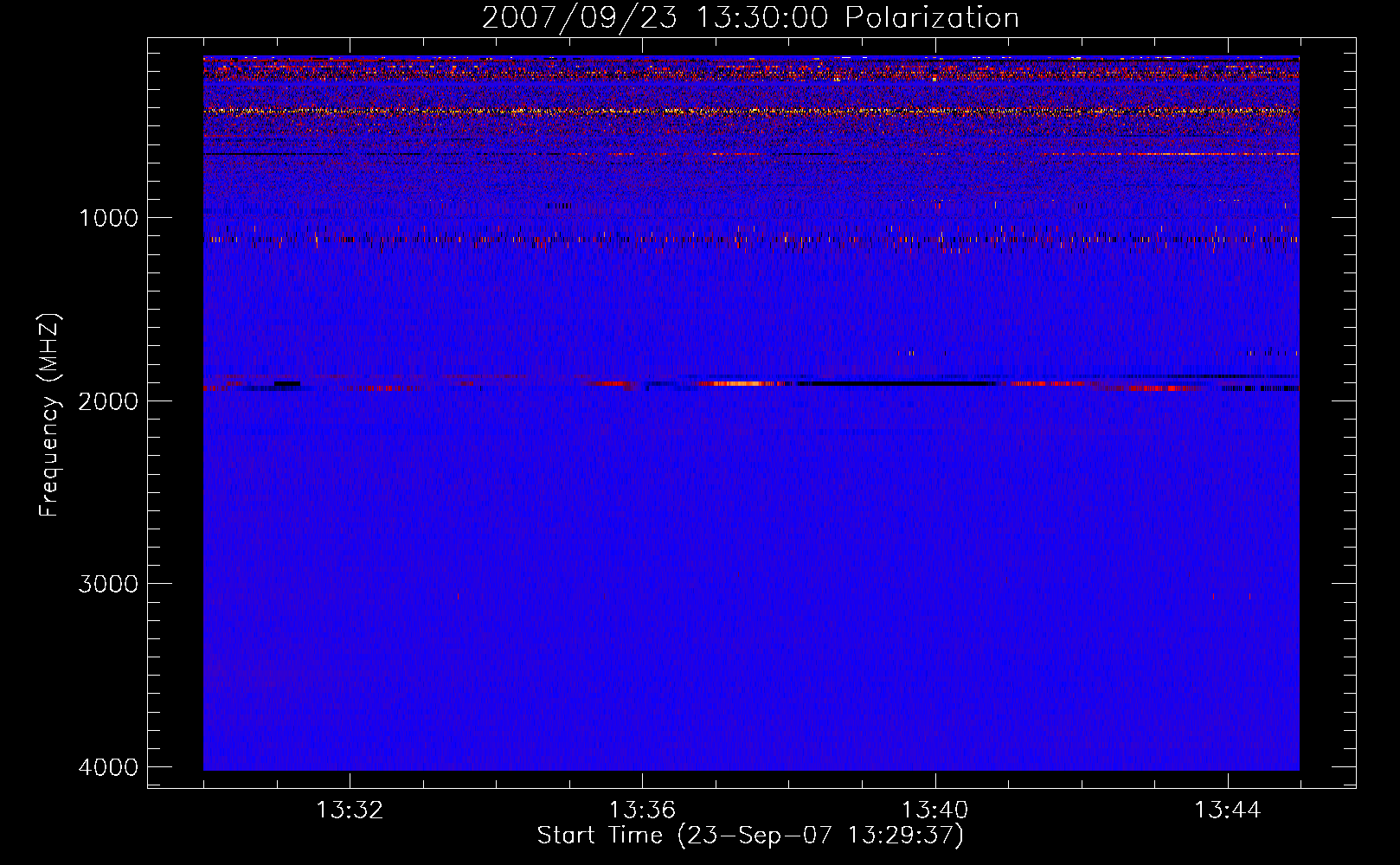
Task: Click the 1000 frequency tick label
Action: [x=108, y=217]
